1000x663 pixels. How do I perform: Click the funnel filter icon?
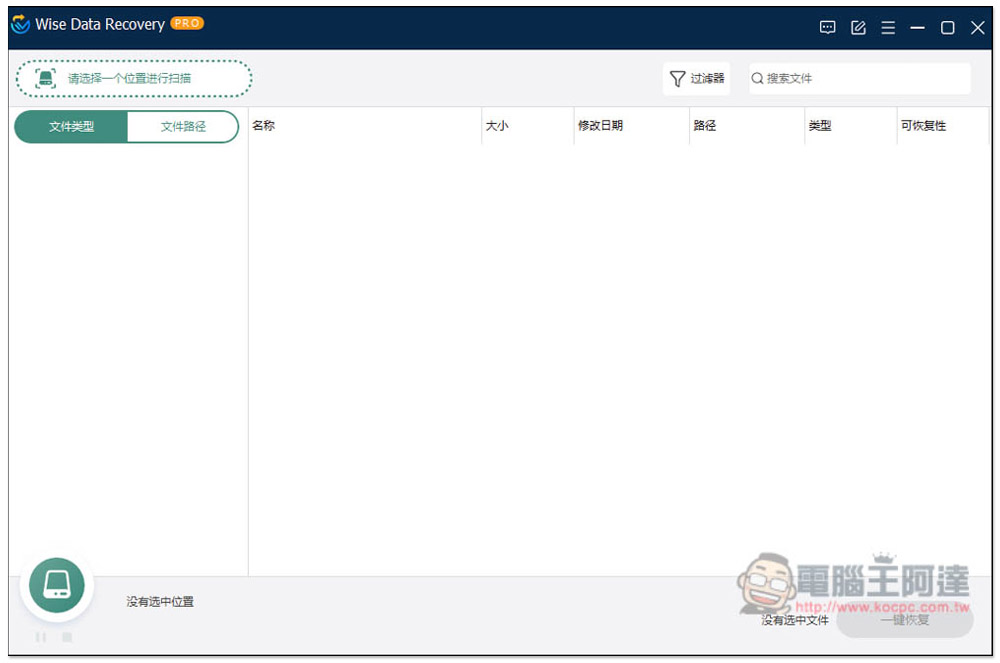coord(677,78)
